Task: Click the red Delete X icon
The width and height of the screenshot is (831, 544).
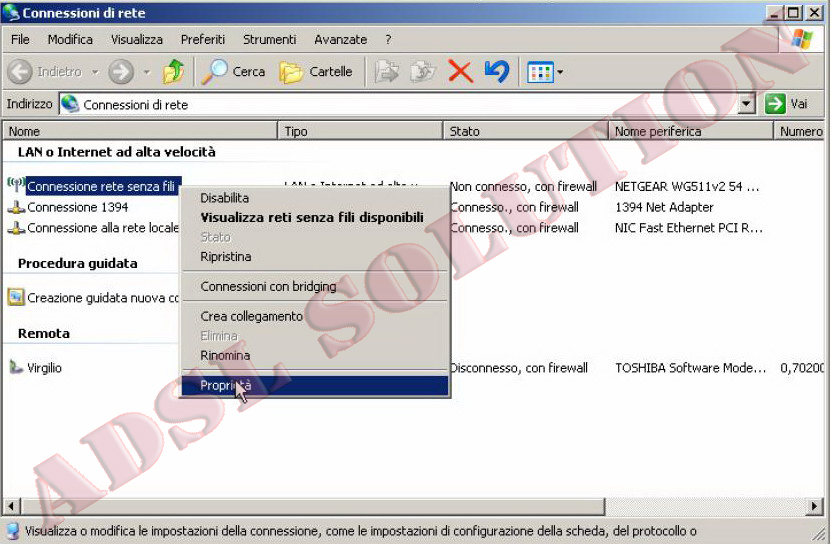Action: click(x=460, y=72)
